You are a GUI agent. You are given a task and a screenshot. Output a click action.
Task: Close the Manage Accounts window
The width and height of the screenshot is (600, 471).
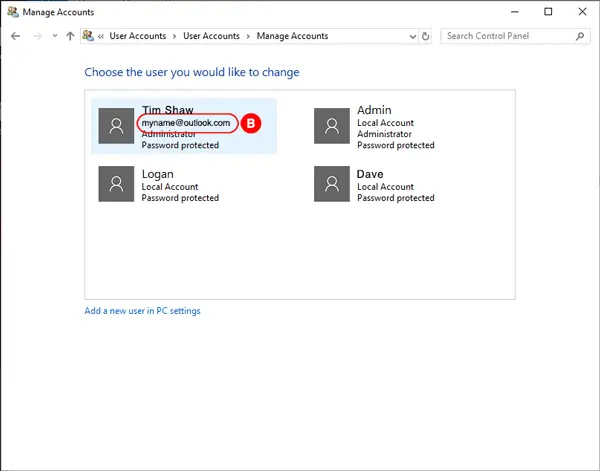(582, 12)
